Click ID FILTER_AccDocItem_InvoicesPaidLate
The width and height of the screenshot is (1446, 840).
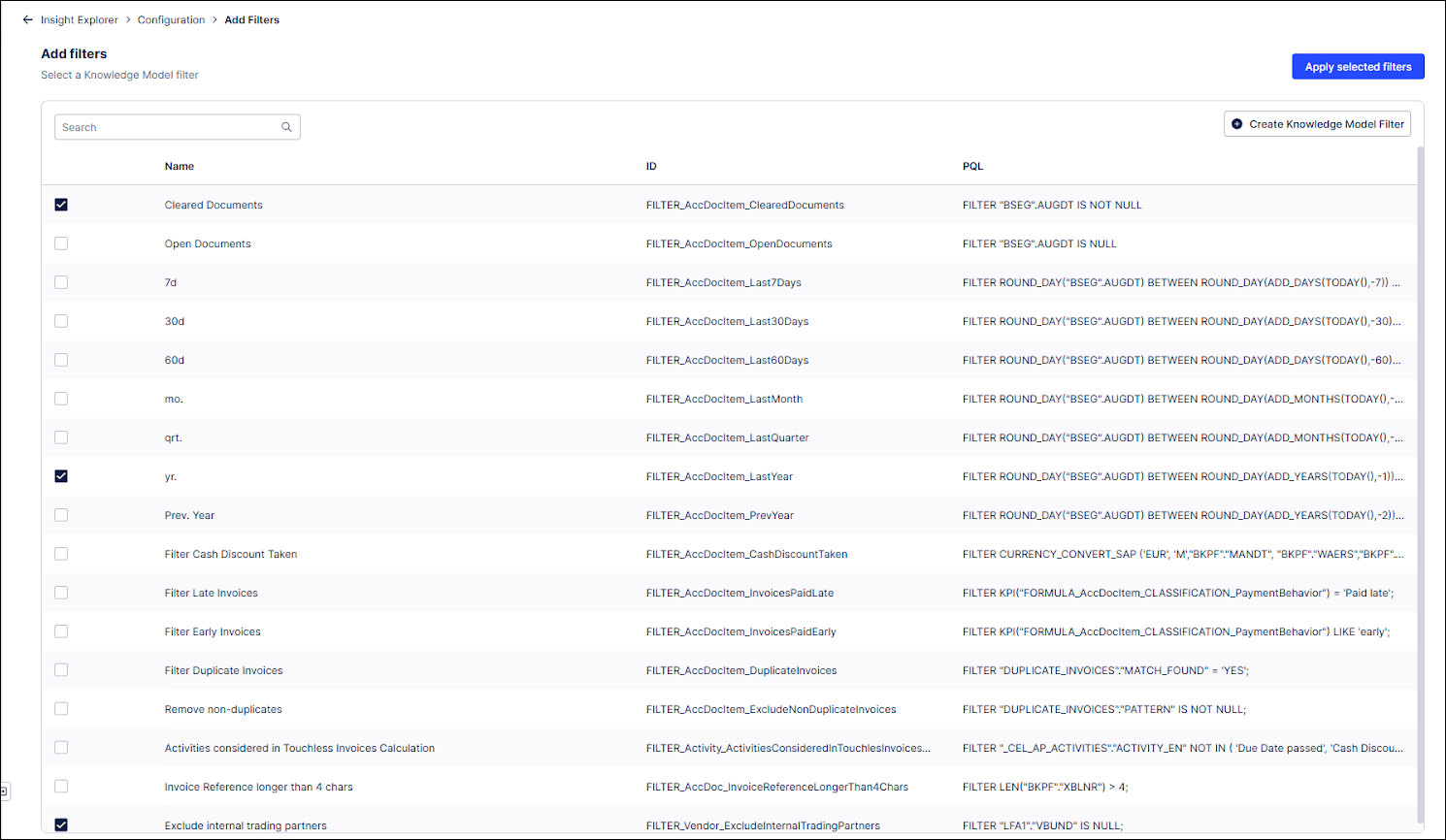tap(740, 593)
